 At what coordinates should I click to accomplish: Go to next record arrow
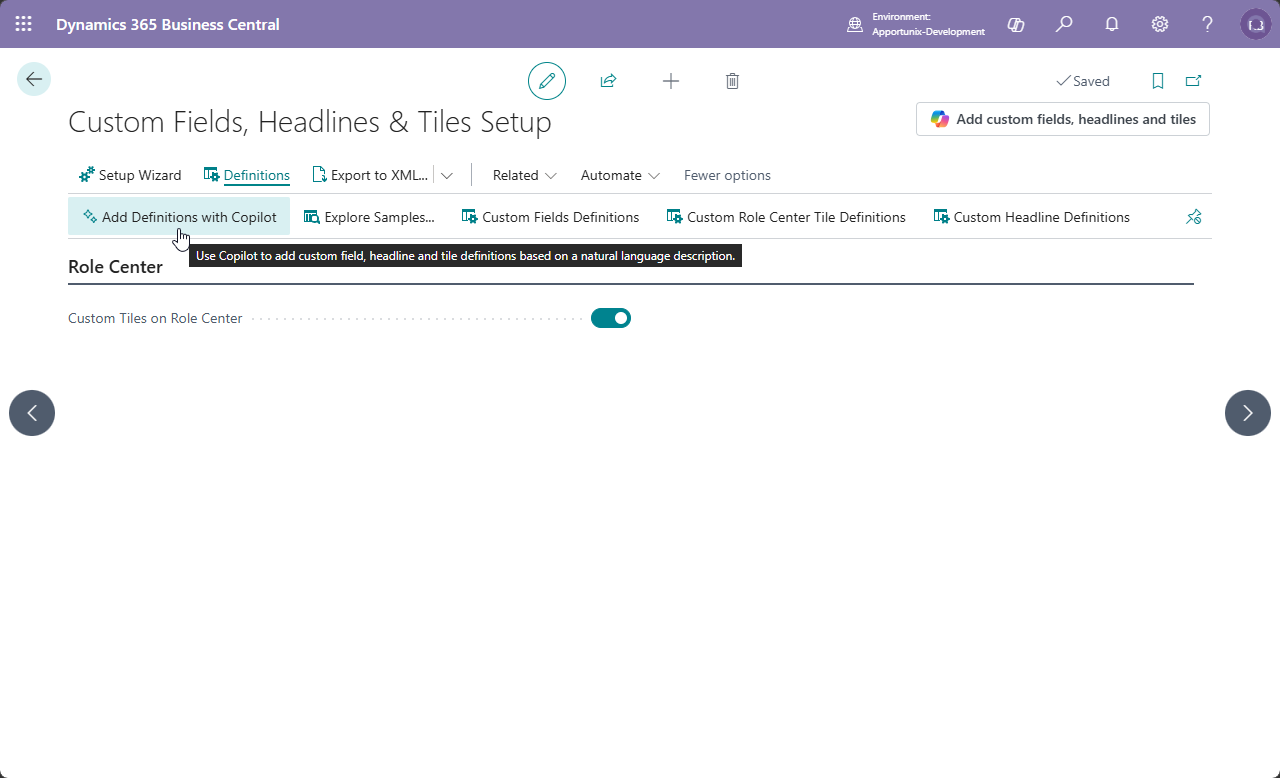[1248, 413]
